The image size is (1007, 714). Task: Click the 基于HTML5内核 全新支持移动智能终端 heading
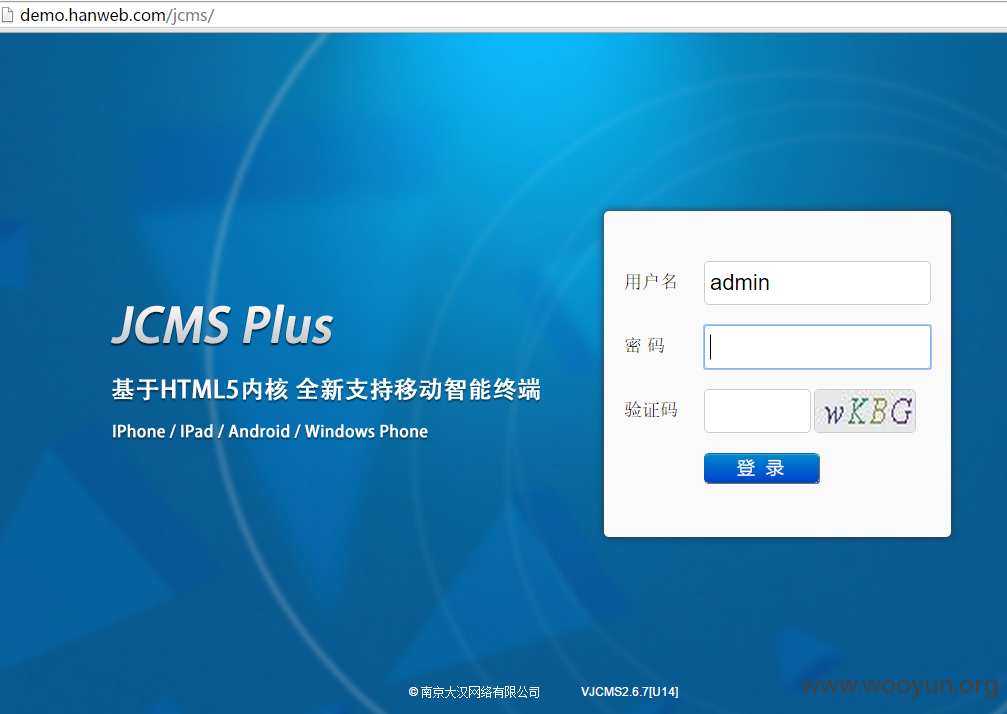click(326, 390)
